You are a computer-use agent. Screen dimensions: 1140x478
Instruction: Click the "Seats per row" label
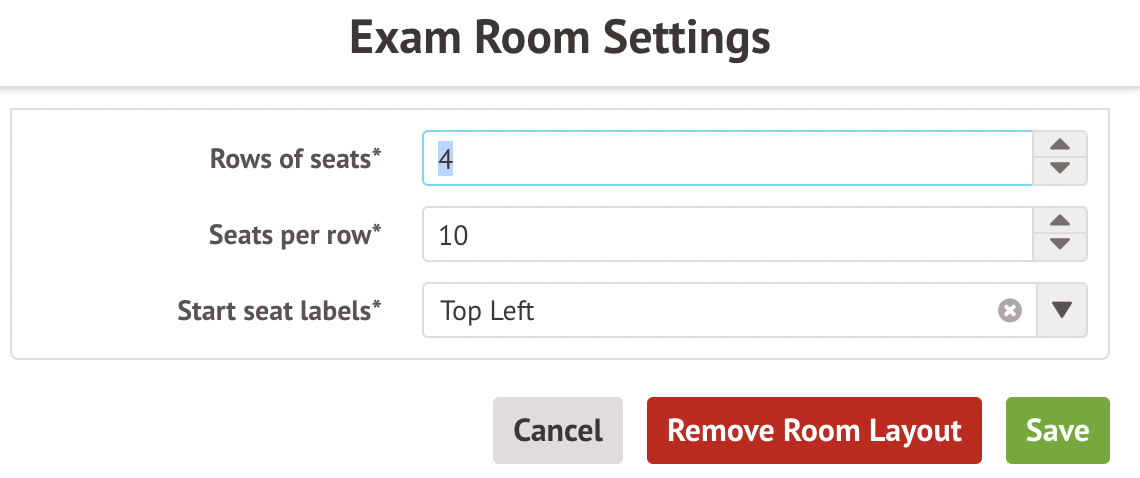pyautogui.click(x=290, y=234)
